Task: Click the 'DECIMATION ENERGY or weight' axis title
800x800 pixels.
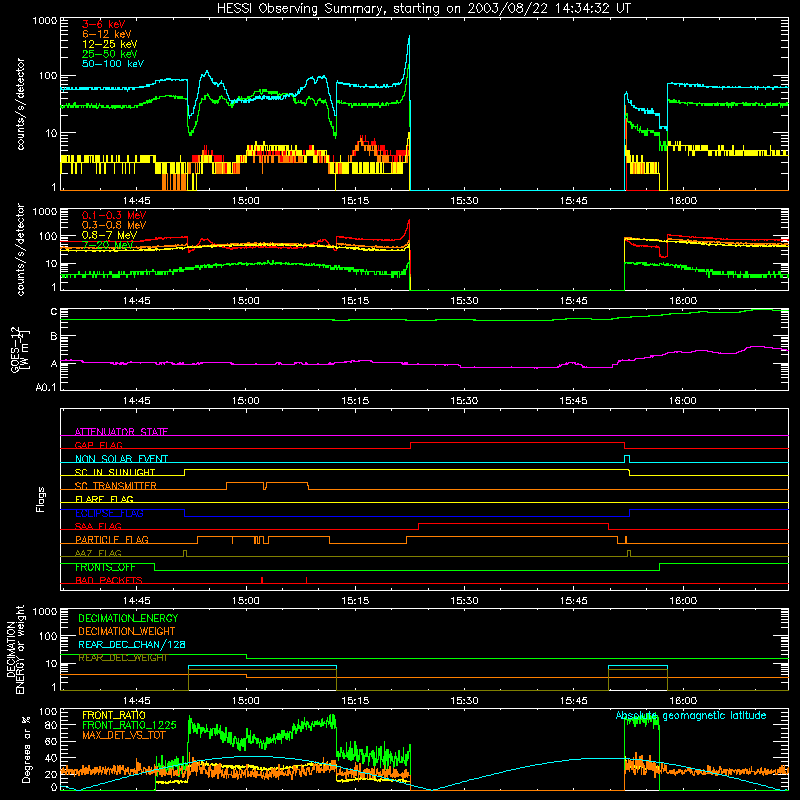Action: [x=15, y=649]
